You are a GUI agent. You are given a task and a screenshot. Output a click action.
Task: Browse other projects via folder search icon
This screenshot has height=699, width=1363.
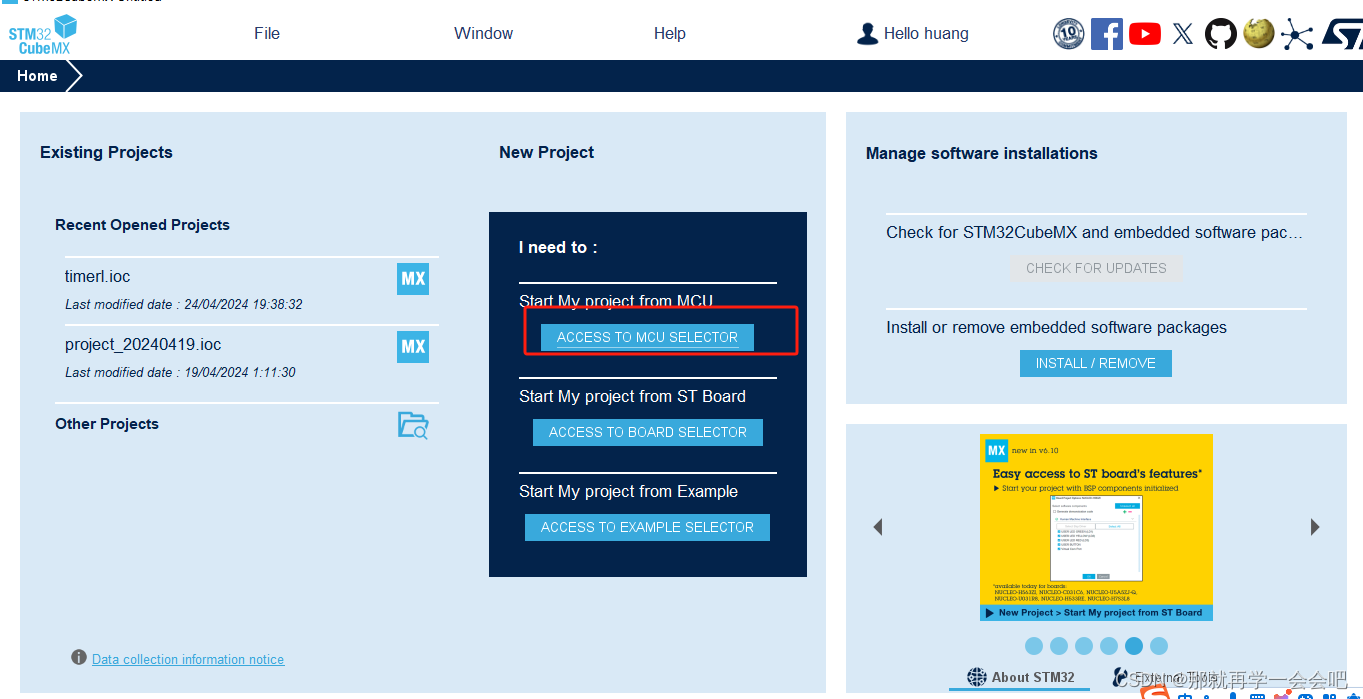pyautogui.click(x=413, y=425)
